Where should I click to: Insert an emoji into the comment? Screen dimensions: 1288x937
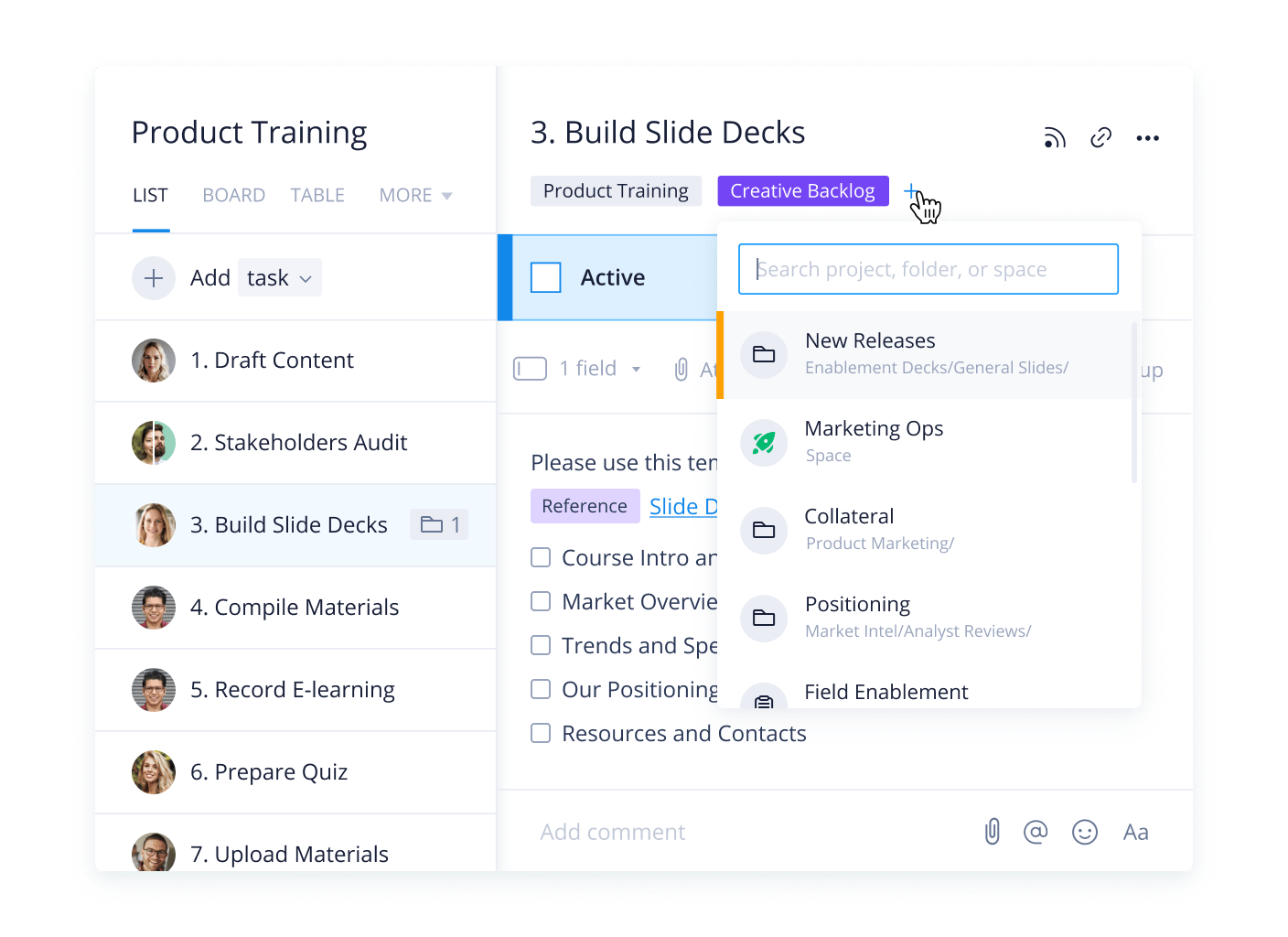pos(1085,832)
